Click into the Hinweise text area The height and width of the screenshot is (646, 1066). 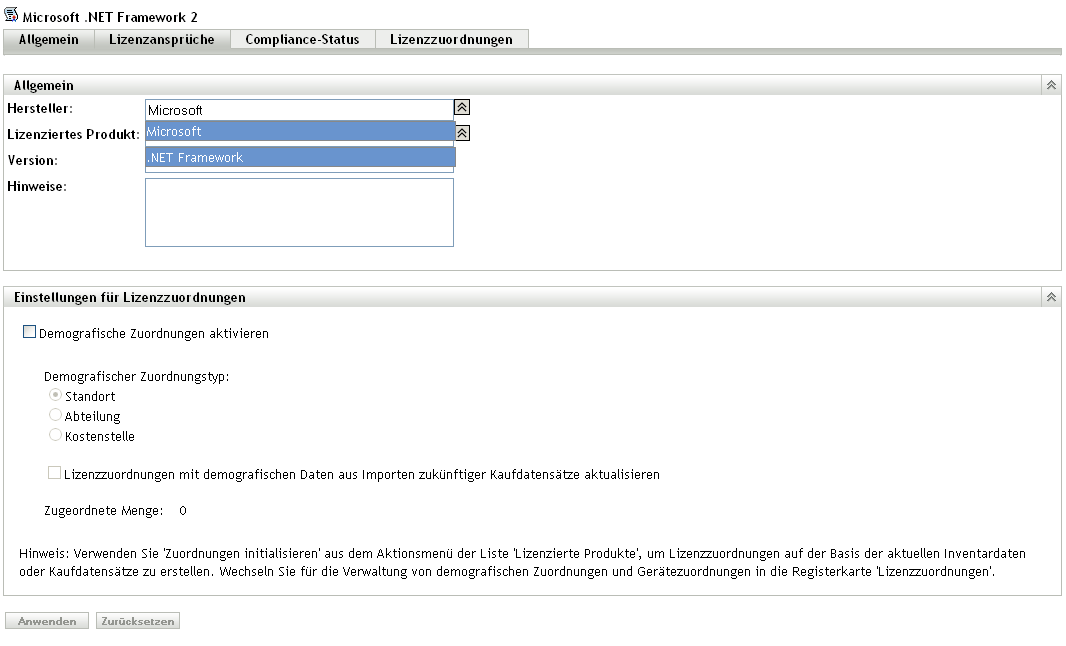[299, 212]
